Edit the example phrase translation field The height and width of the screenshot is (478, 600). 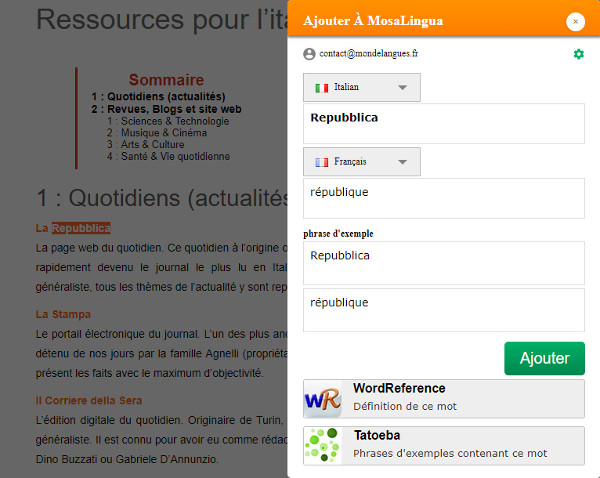pyautogui.click(x=444, y=310)
